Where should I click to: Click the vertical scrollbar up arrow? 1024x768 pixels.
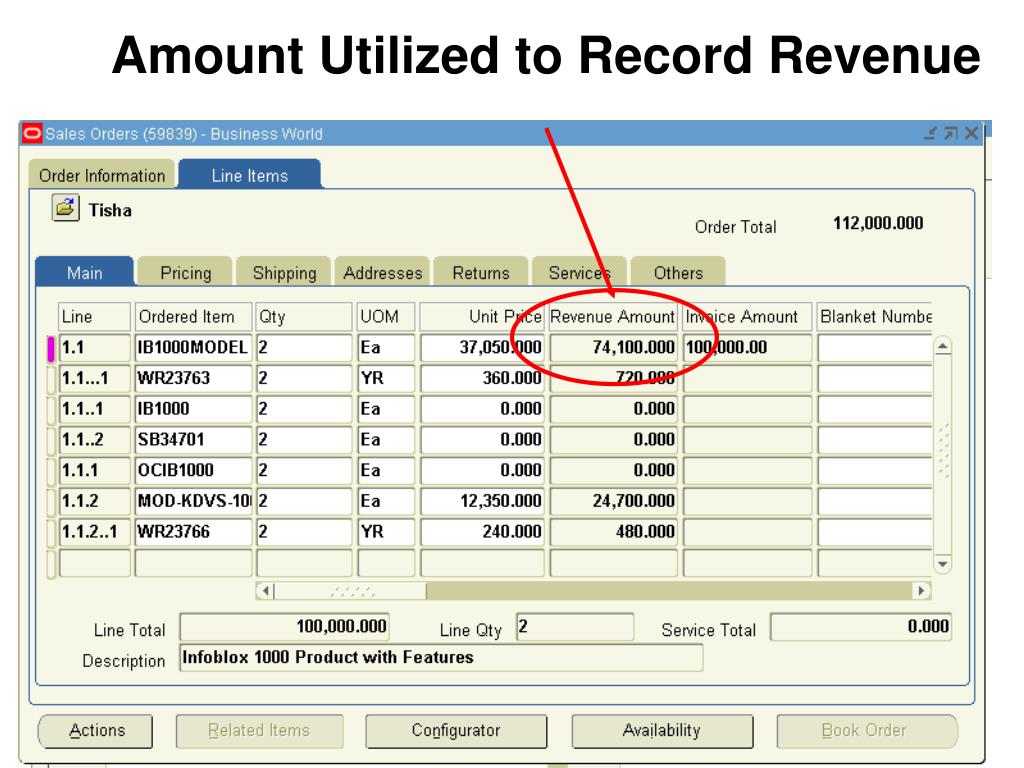click(942, 346)
